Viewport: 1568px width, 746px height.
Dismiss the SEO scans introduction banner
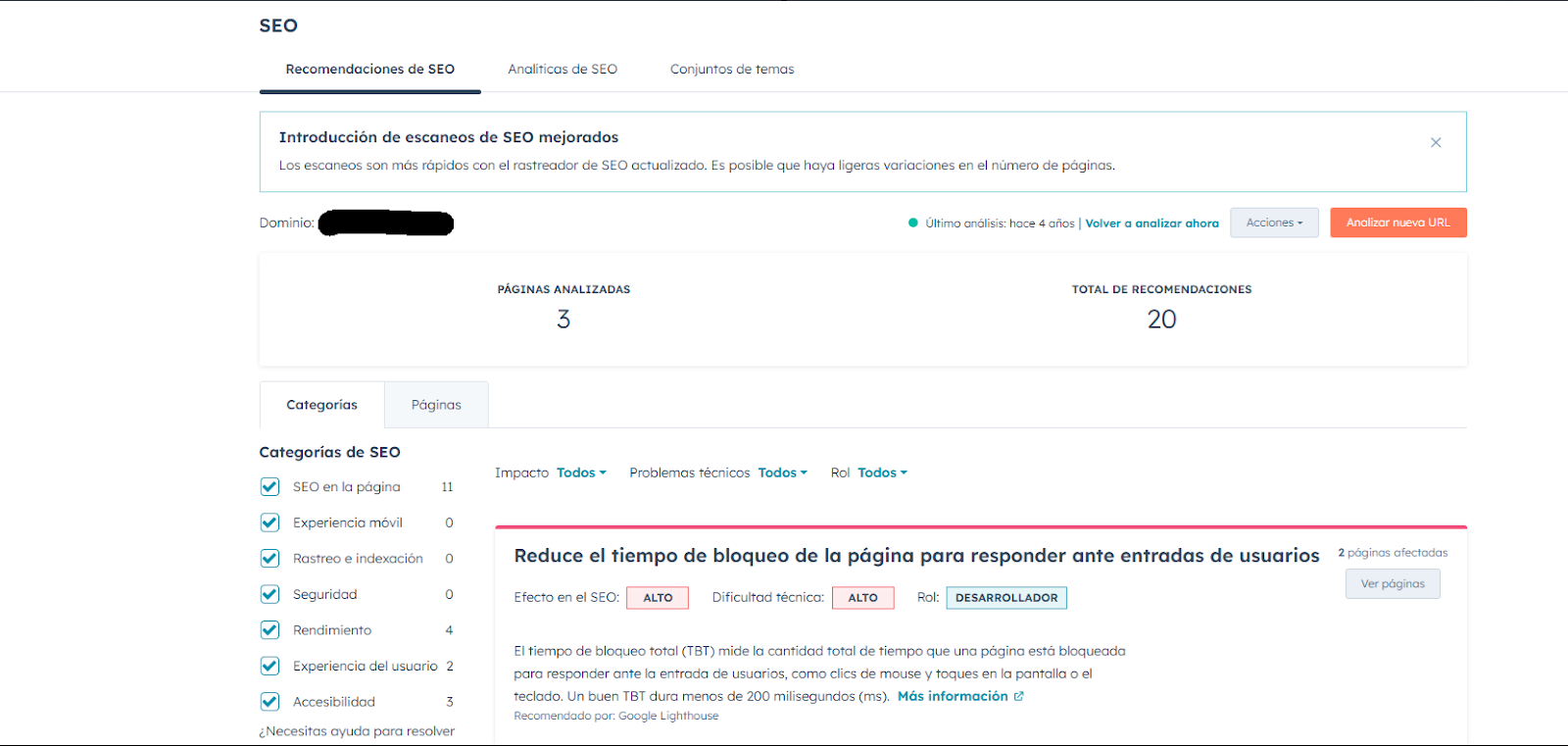[1436, 143]
